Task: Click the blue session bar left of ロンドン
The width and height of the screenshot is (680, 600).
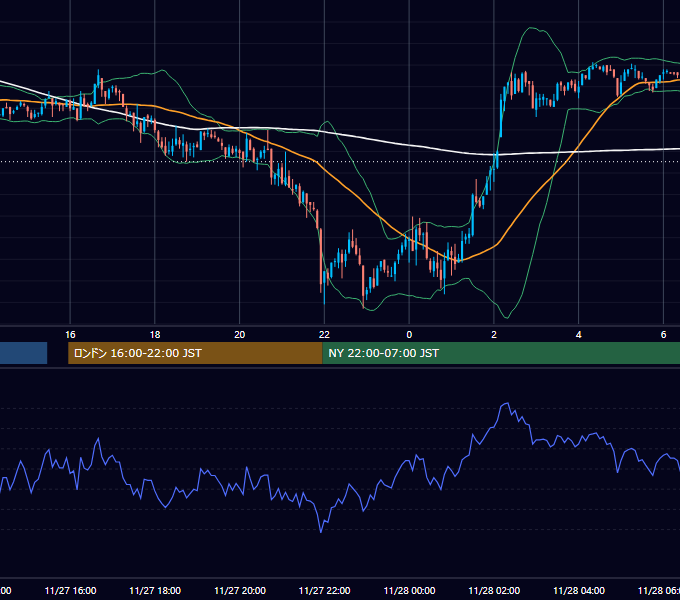Action: 23,353
